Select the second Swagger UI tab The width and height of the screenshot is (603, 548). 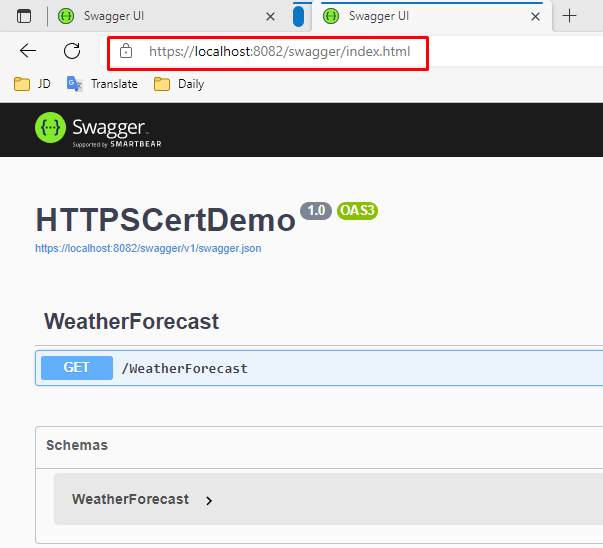[420, 16]
